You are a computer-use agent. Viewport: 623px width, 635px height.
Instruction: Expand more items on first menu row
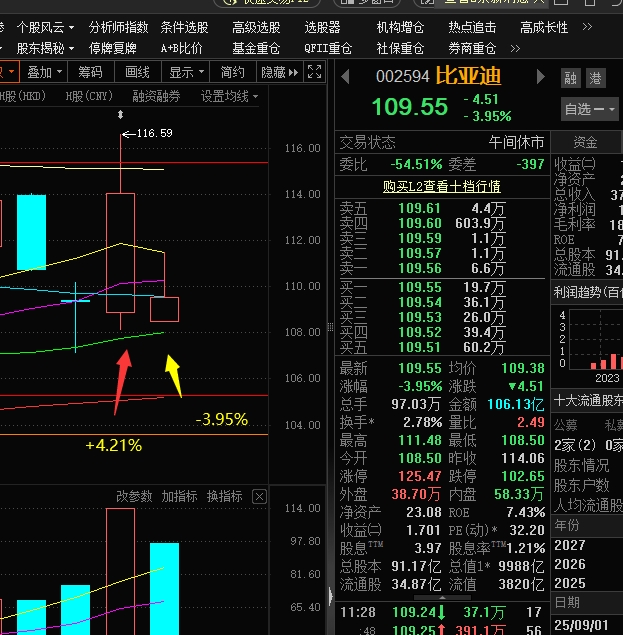(x=587, y=27)
